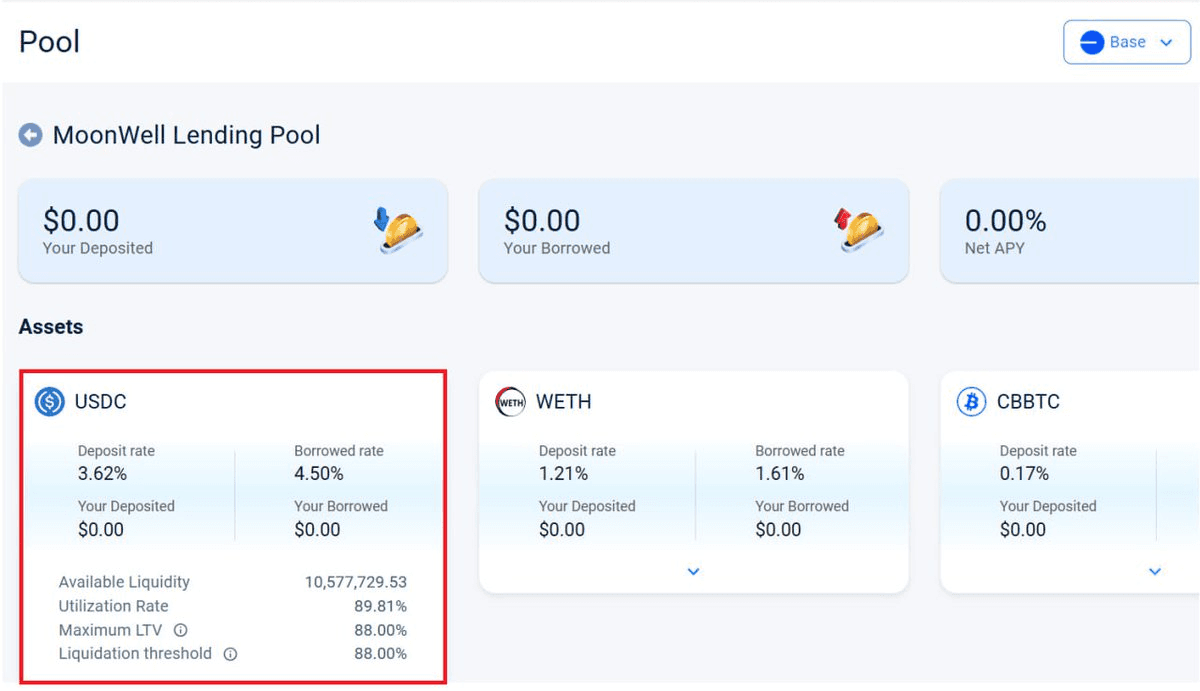Click the WETH token icon
Image resolution: width=1200 pixels, height=691 pixels.
click(510, 402)
